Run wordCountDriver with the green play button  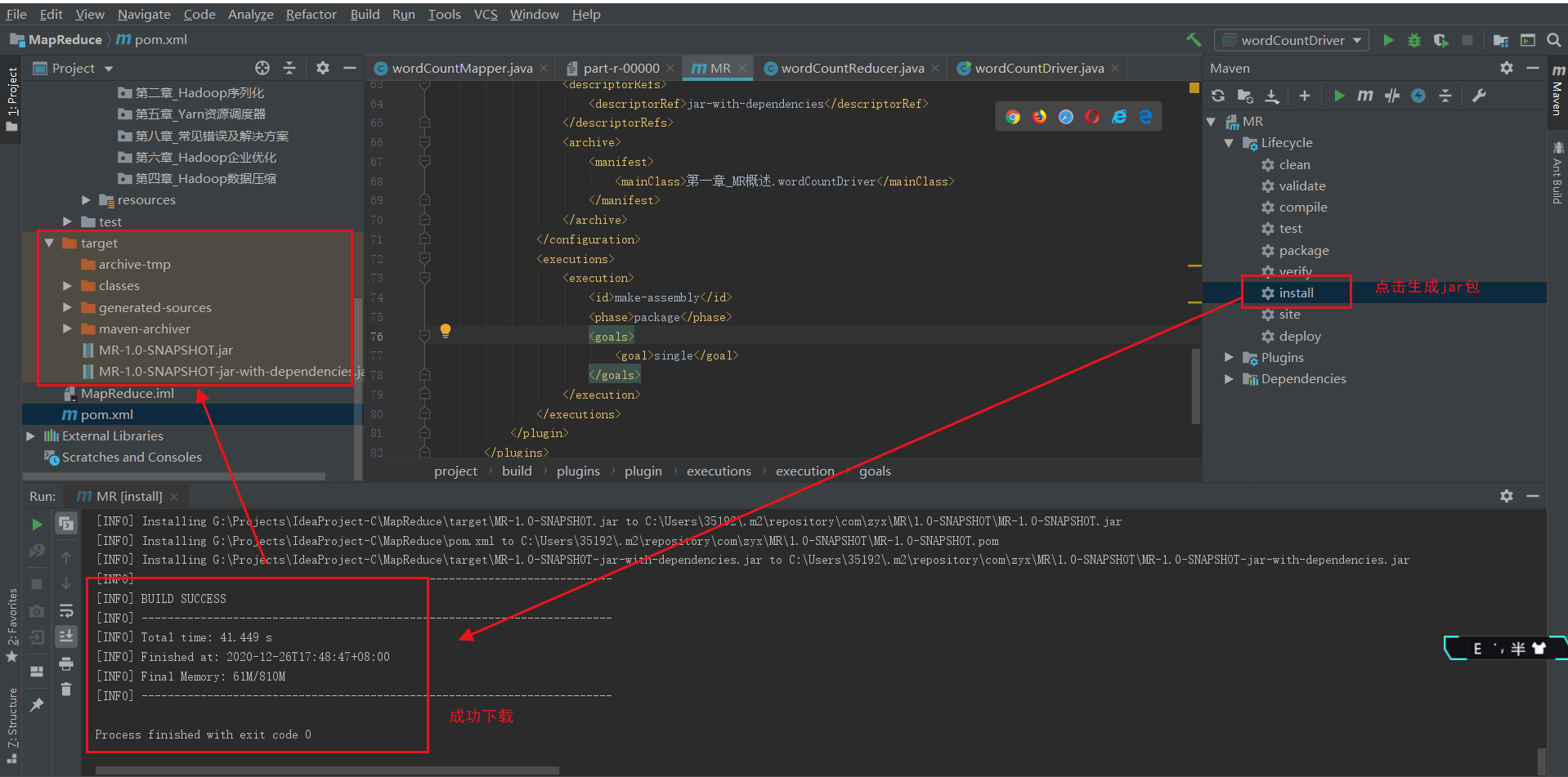click(1388, 40)
